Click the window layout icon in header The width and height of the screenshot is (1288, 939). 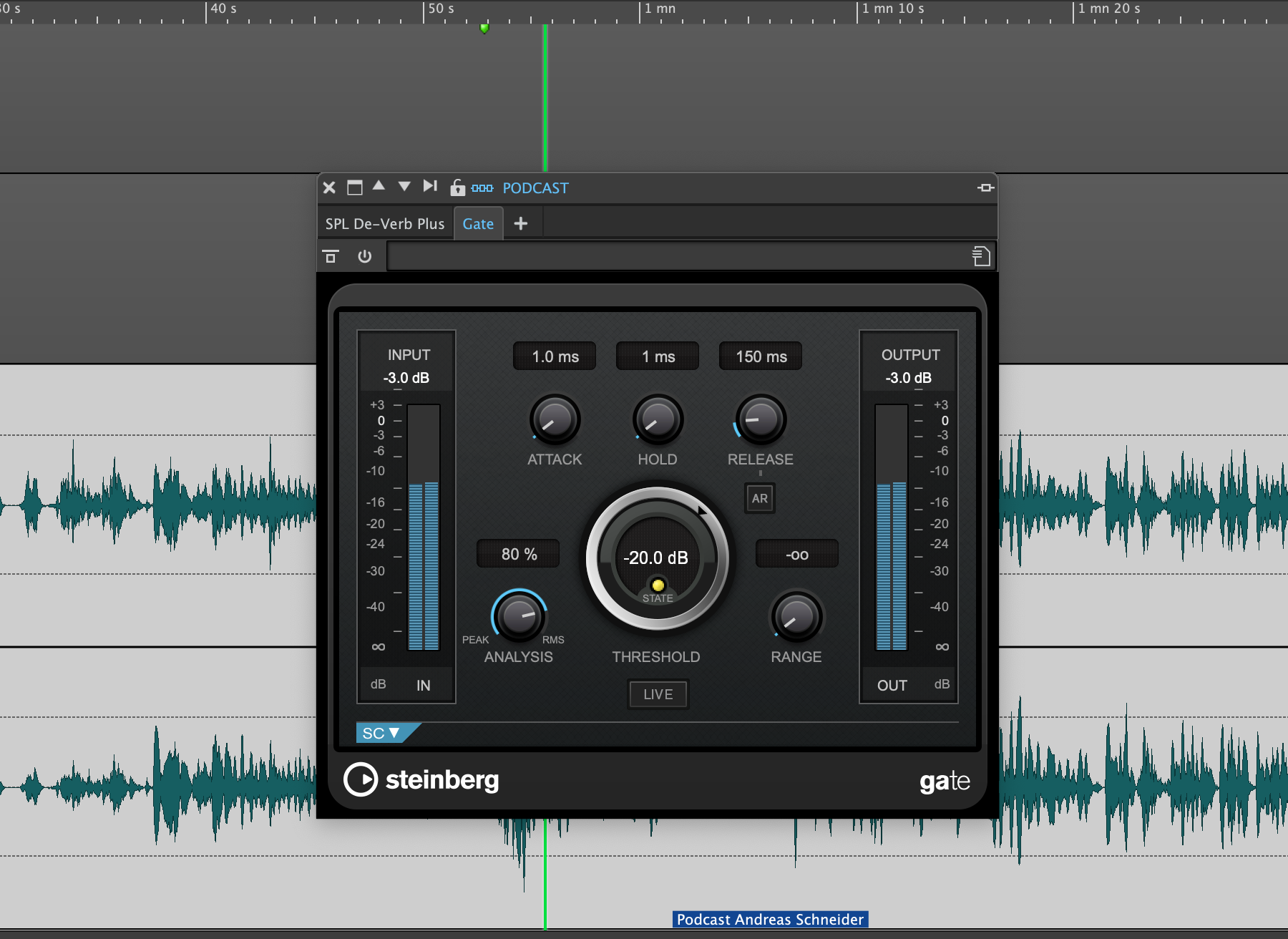pyautogui.click(x=354, y=188)
